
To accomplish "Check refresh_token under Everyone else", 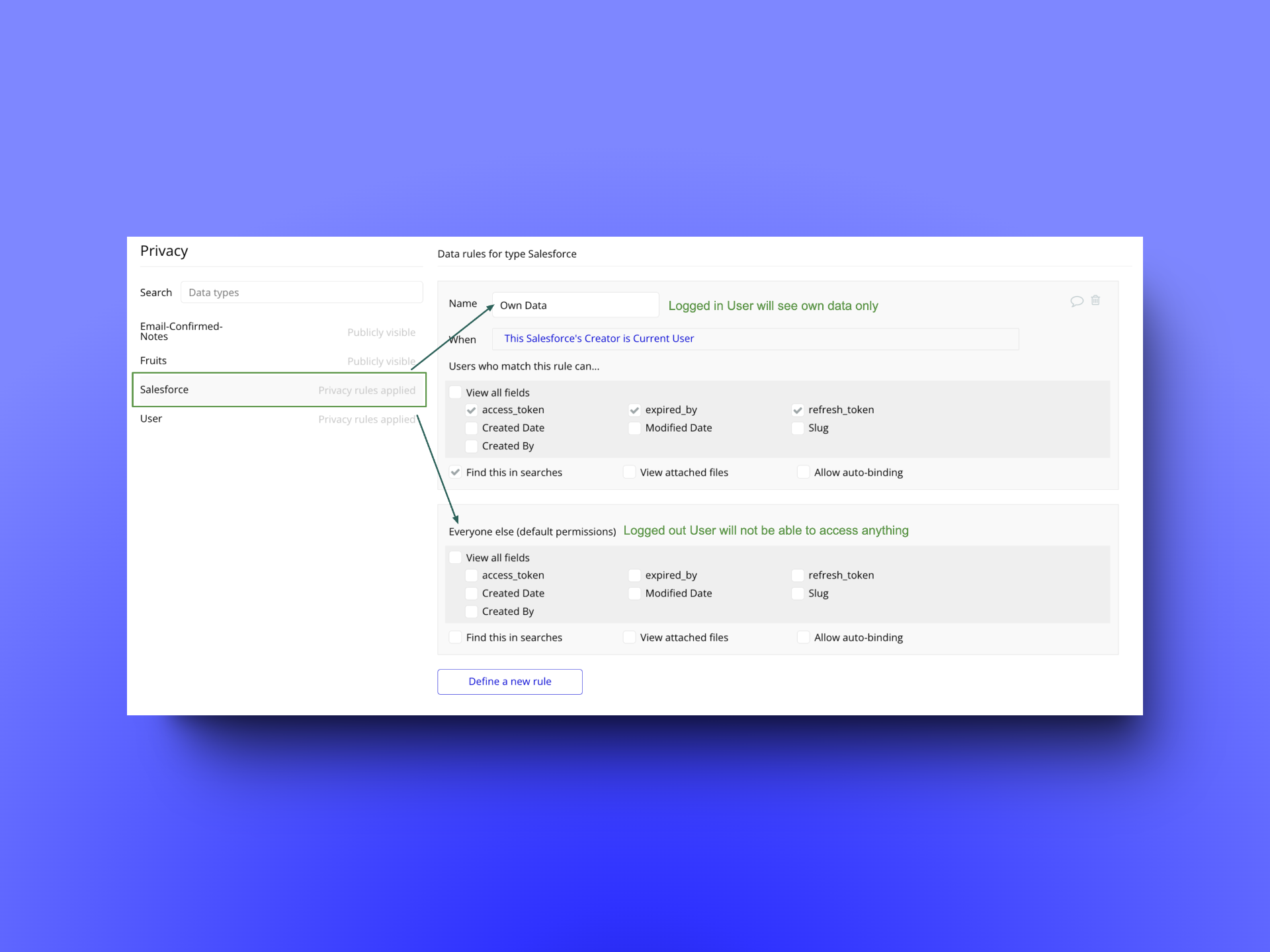I will (x=798, y=575).
